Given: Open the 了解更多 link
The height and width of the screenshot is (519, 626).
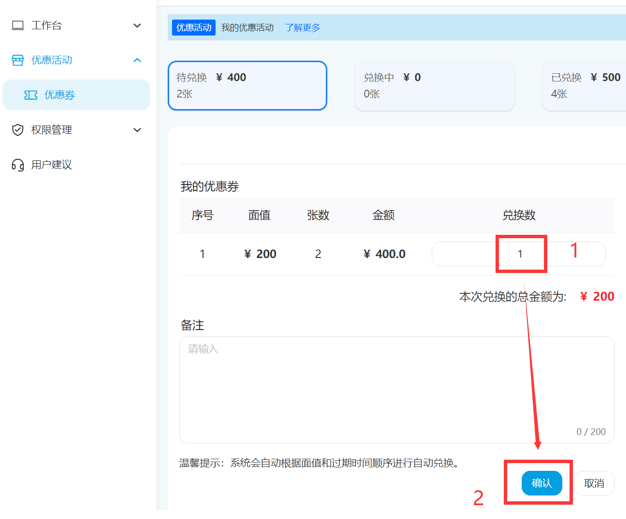Looking at the screenshot, I should coord(303,28).
